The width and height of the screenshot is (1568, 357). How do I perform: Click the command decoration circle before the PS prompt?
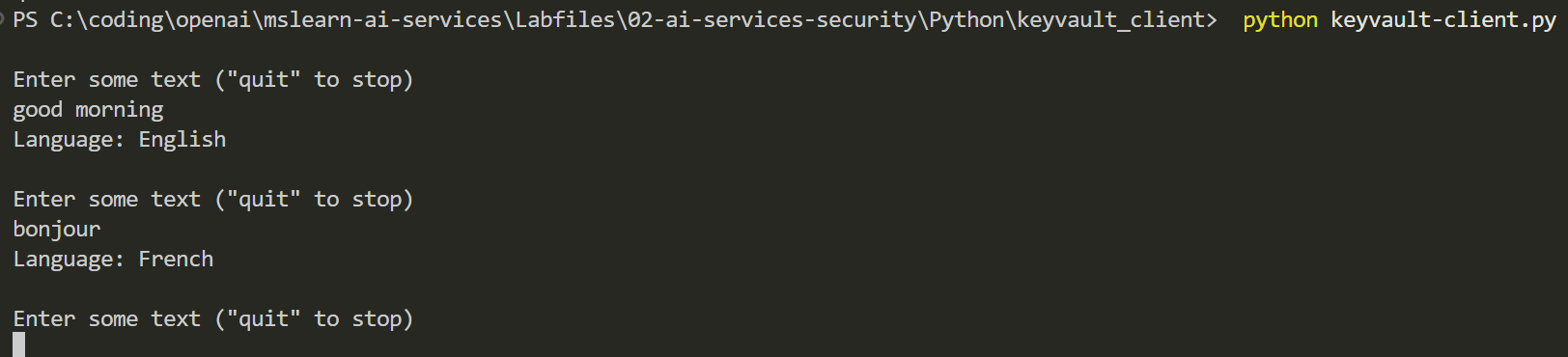pos(2,19)
